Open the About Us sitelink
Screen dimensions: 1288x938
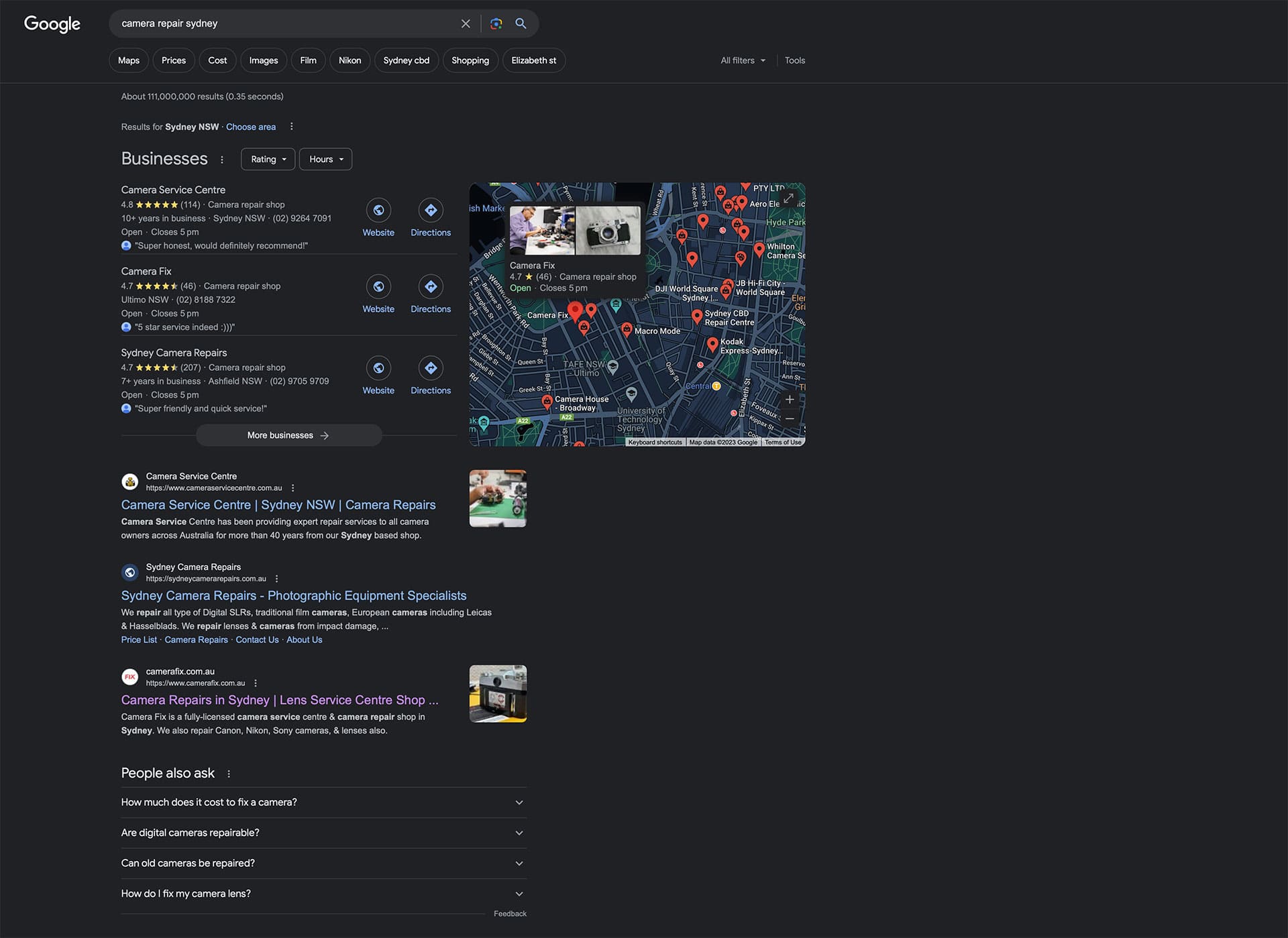click(305, 640)
